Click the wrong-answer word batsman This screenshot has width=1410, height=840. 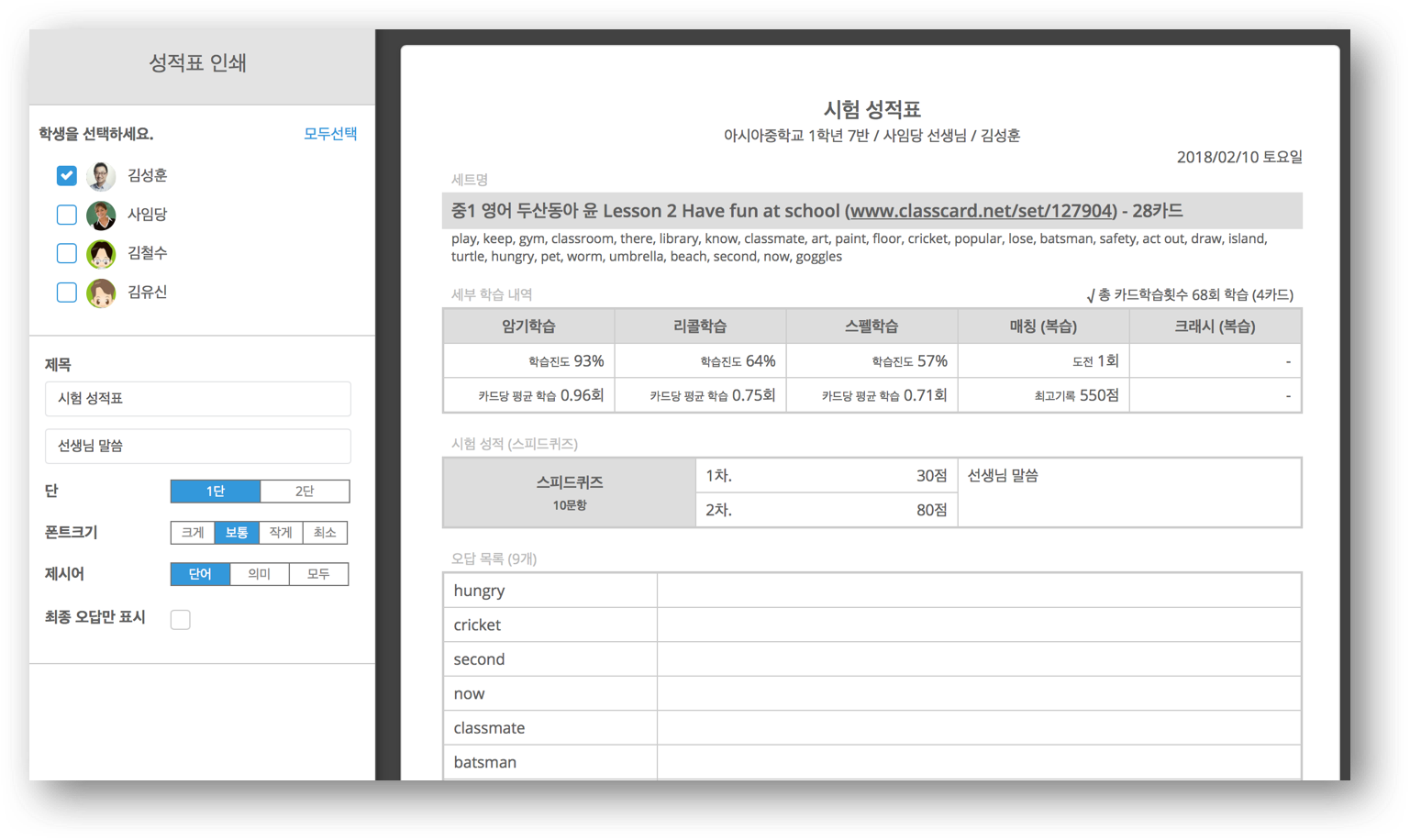click(484, 762)
